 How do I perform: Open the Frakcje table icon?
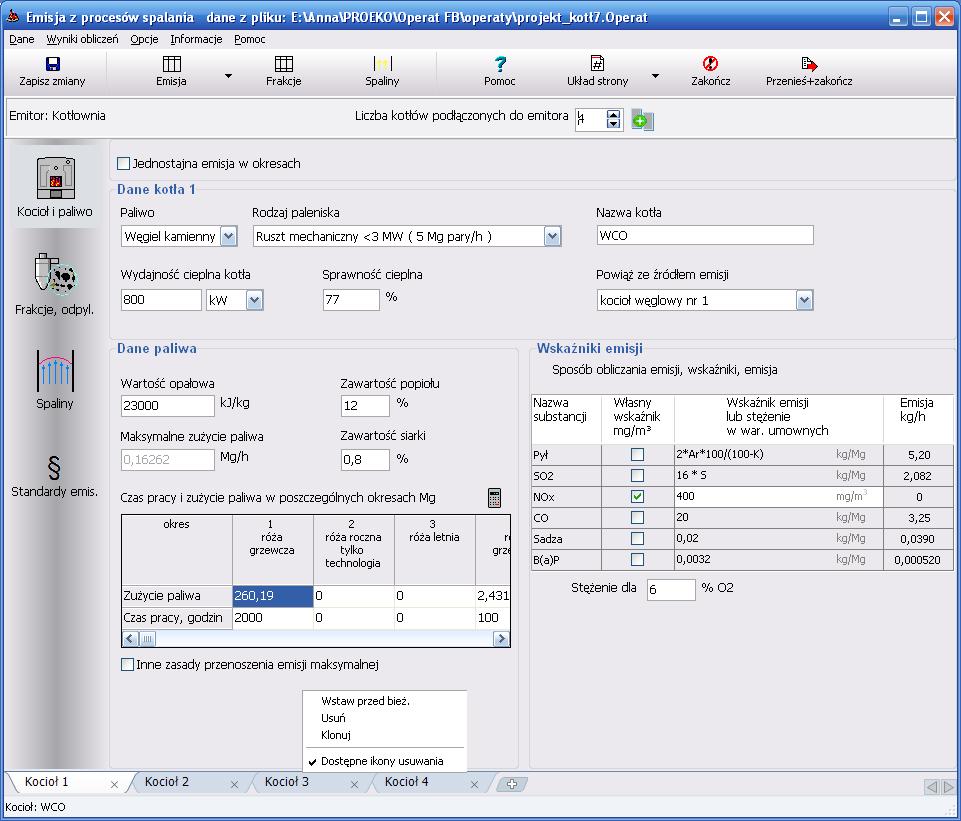pyautogui.click(x=284, y=64)
